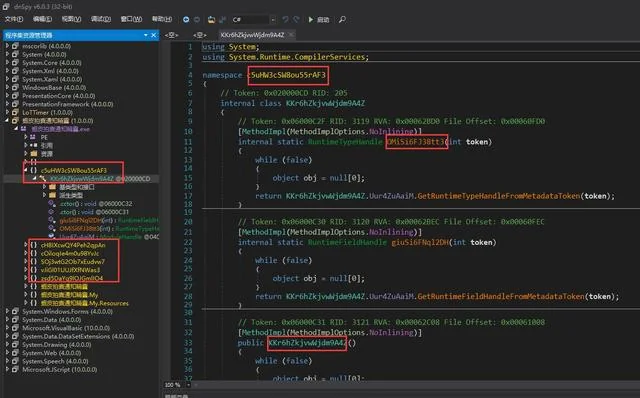The width and height of the screenshot is (640, 398).
Task: Click the c5uHW3cSWBou55rAF3 namespace braces icon
Action: click(34, 170)
